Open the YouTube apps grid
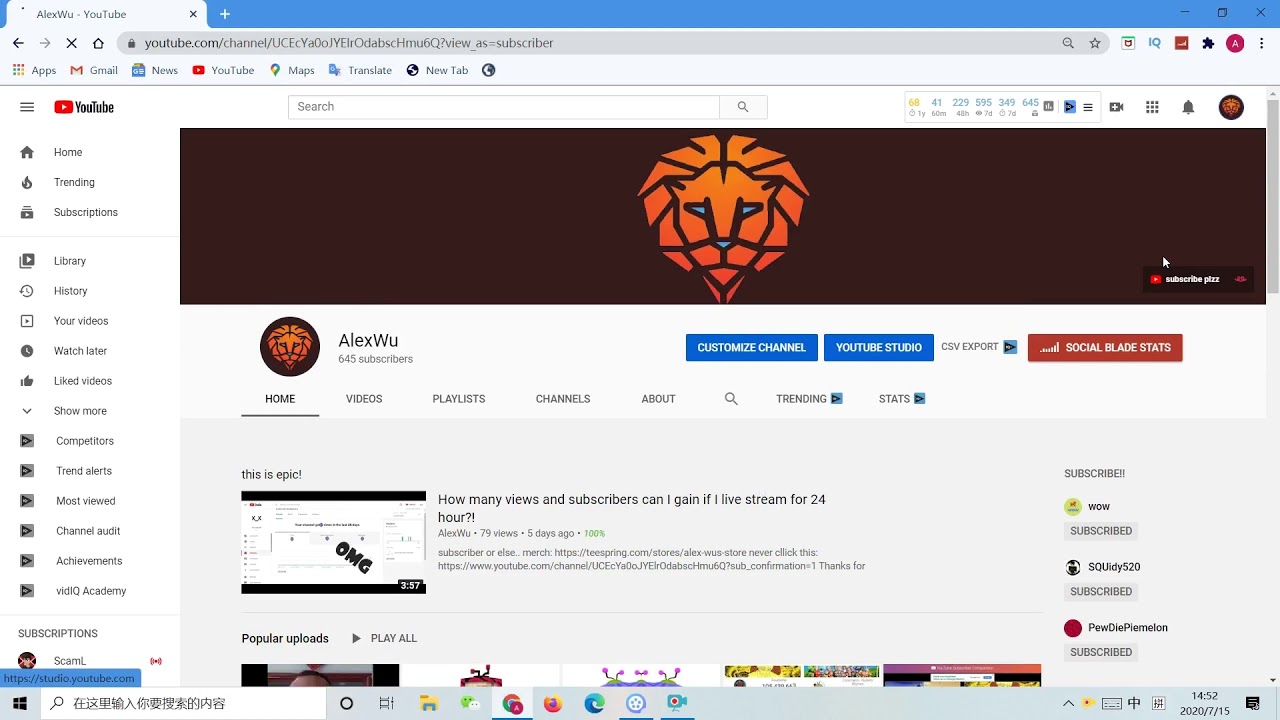This screenshot has height=720, width=1280. pos(1152,107)
